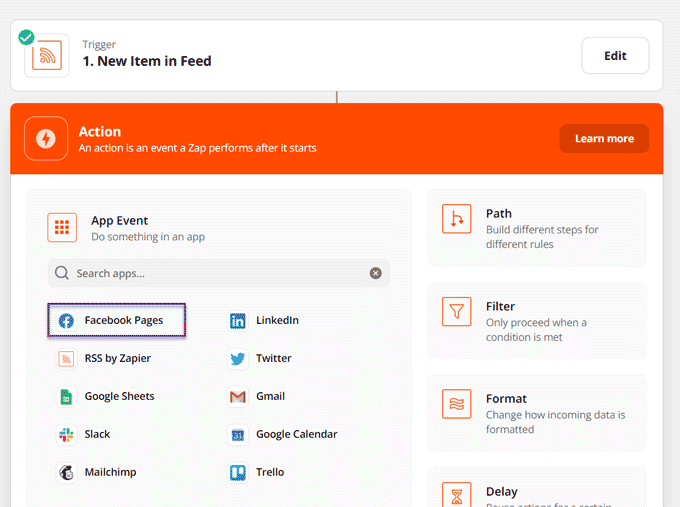Select the Format option title
This screenshot has width=680, height=507.
pos(506,399)
